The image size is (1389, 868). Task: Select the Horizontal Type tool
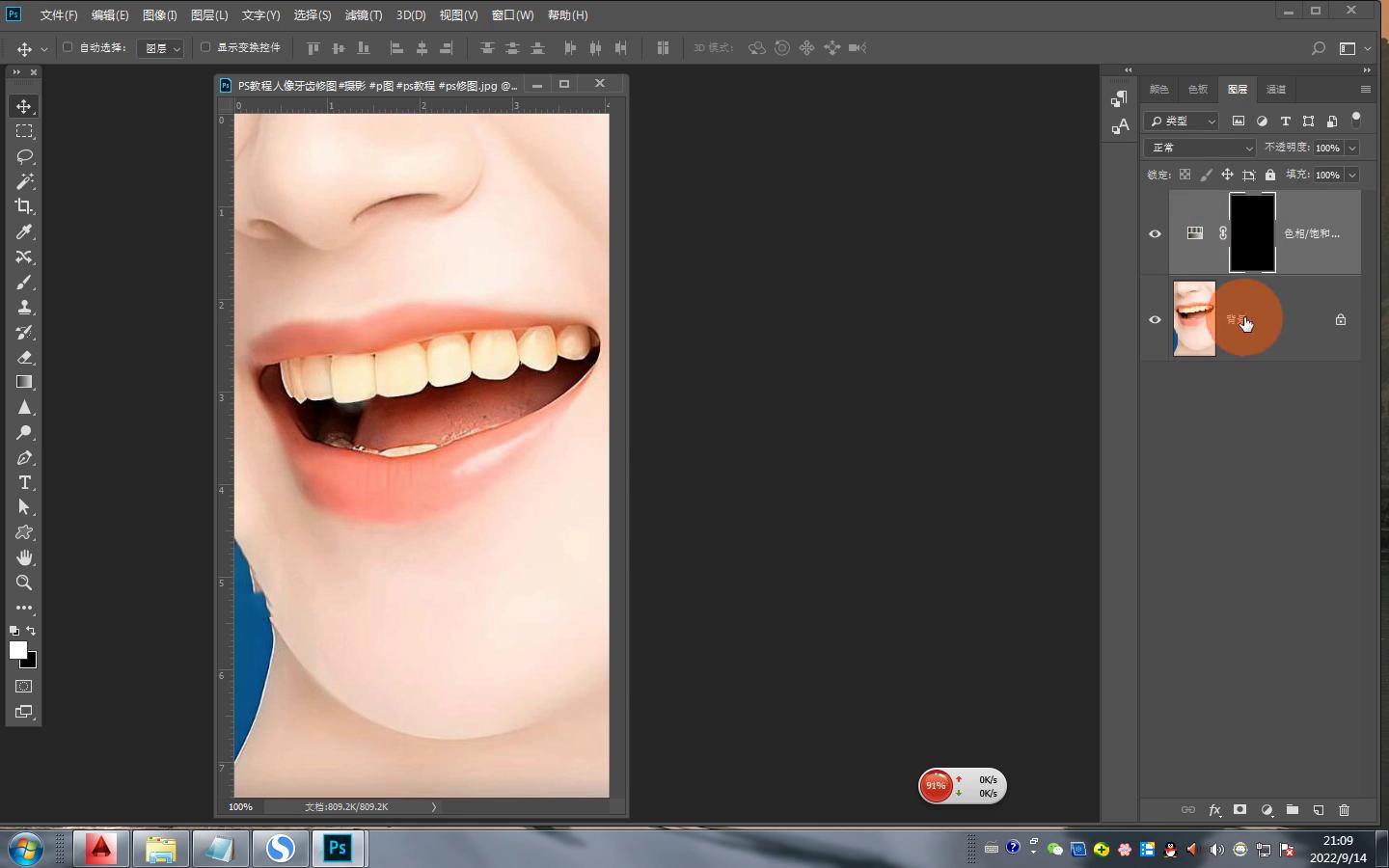point(24,482)
